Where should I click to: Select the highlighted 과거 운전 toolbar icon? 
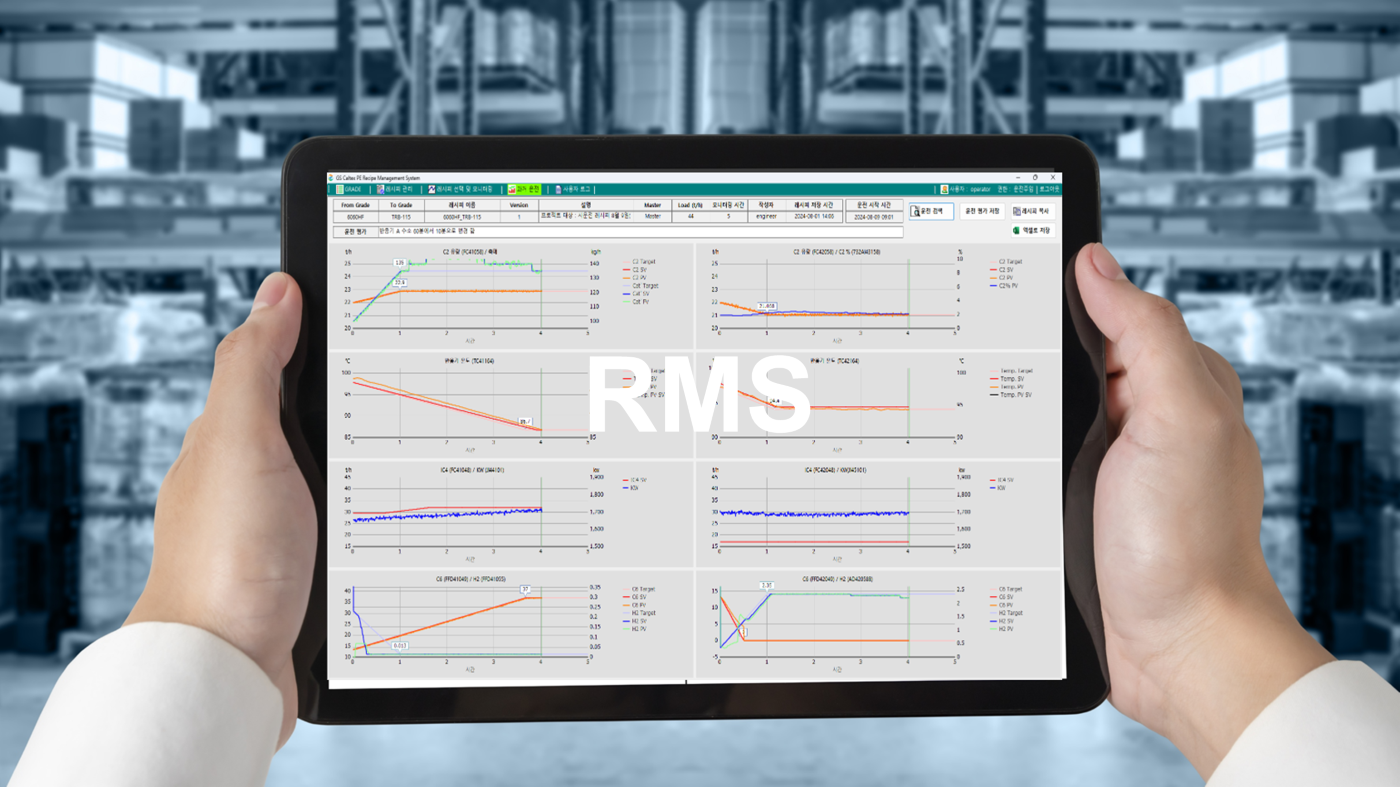pyautogui.click(x=512, y=189)
